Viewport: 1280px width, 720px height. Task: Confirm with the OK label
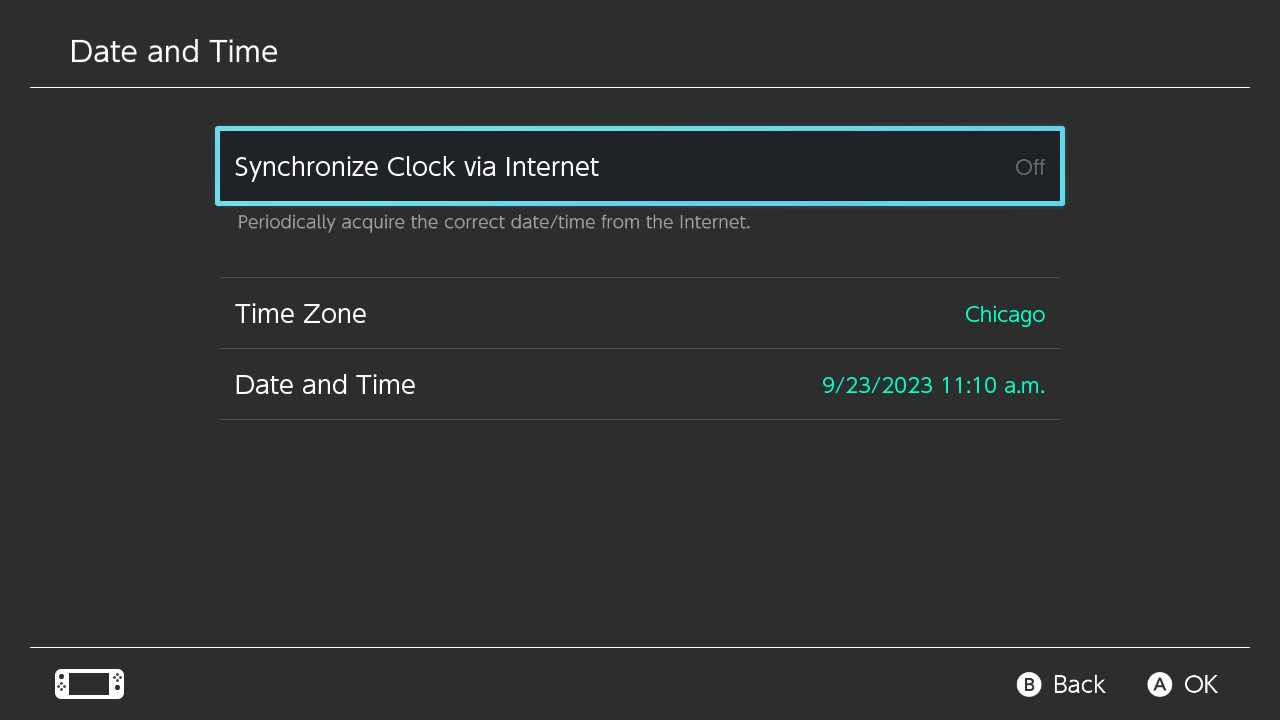coord(1200,684)
